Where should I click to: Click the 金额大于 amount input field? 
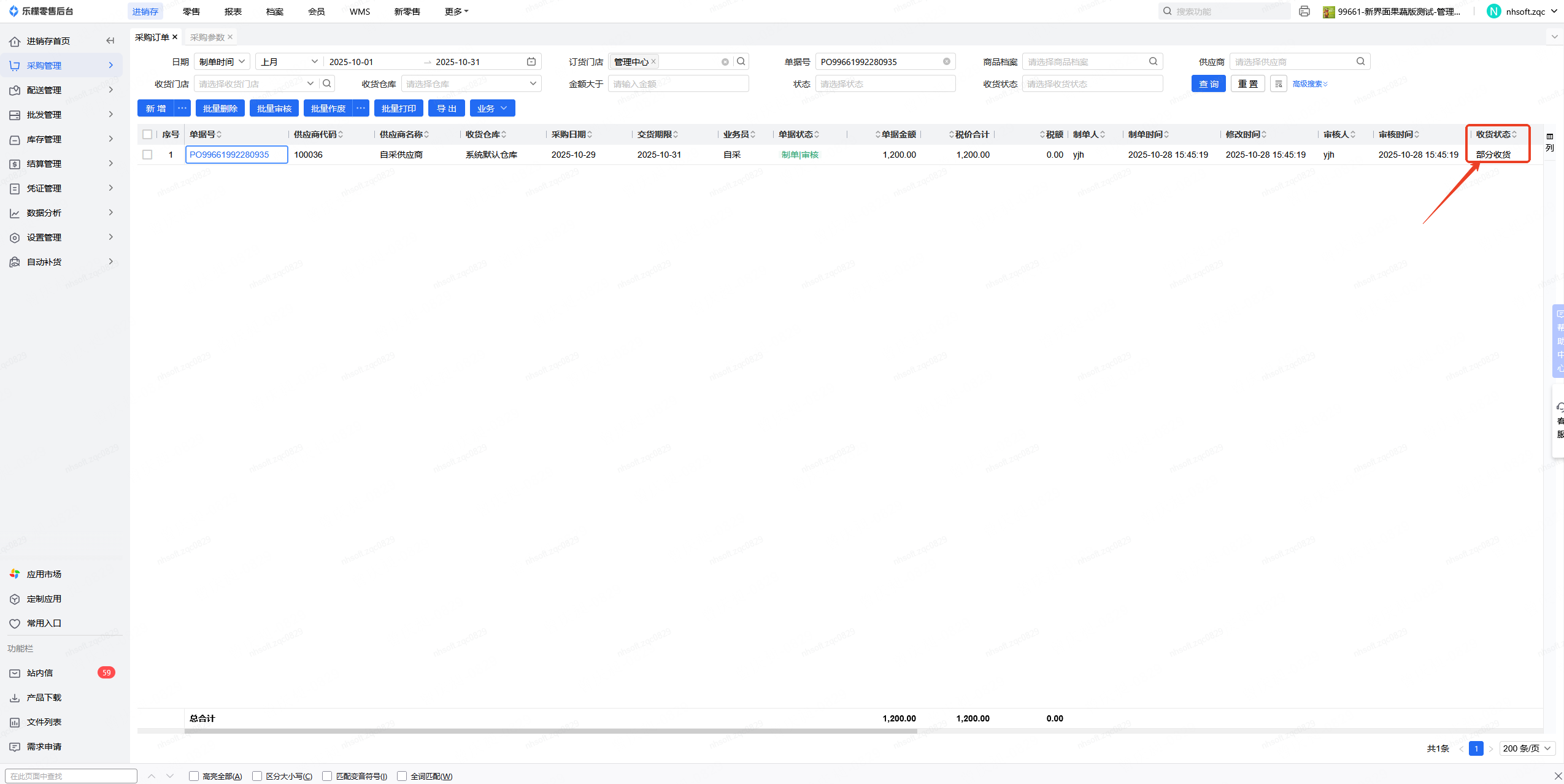point(678,84)
